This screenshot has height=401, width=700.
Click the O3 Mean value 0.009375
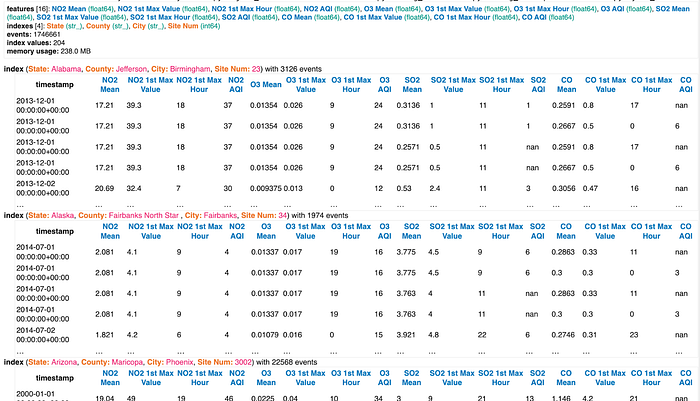[x=266, y=188]
